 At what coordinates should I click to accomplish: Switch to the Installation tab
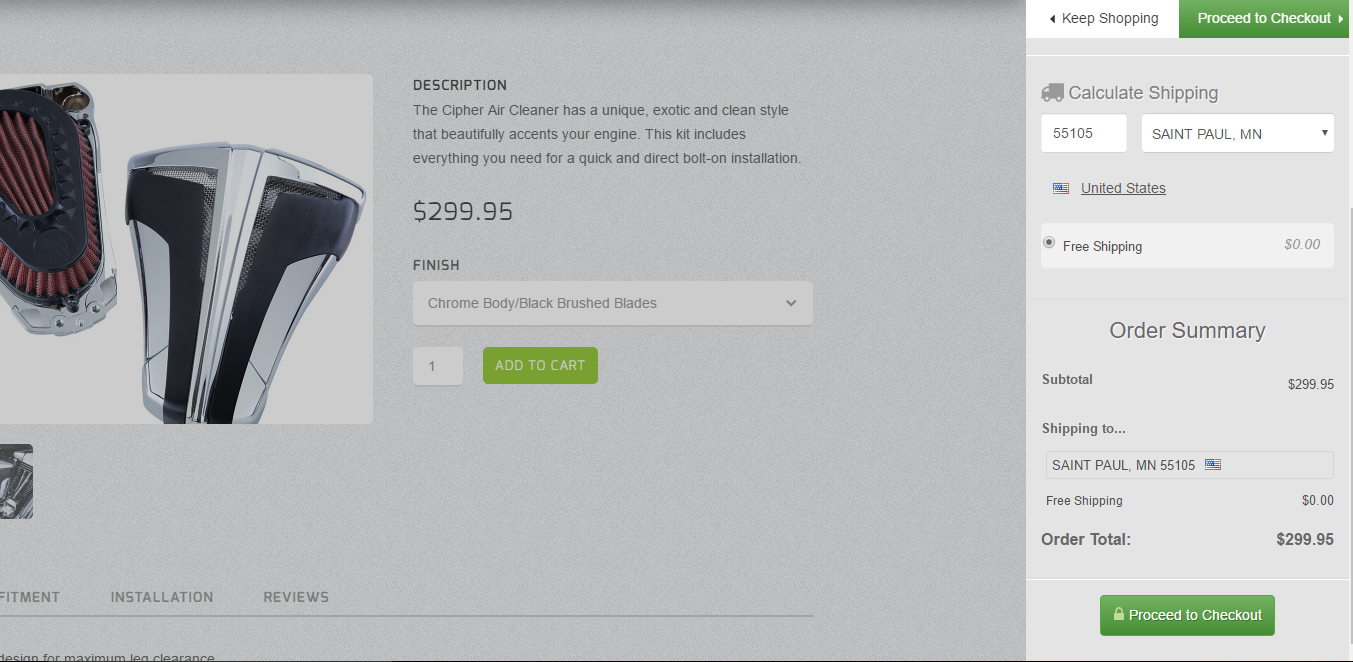point(162,597)
